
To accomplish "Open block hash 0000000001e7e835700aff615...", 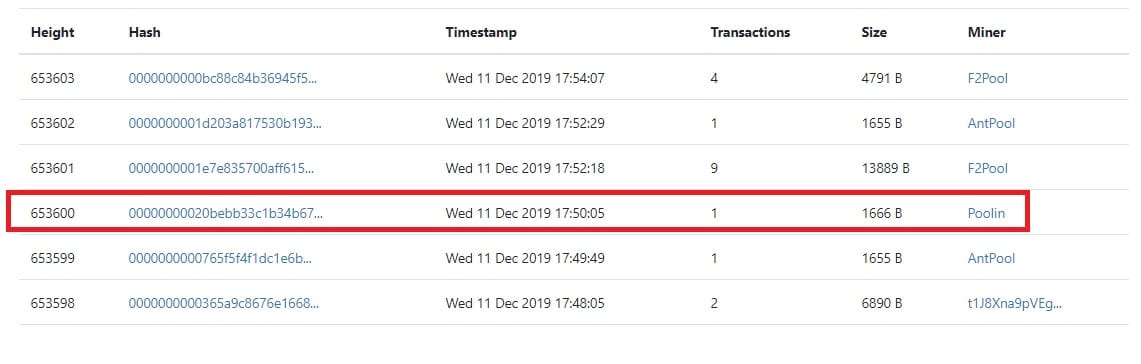I will coord(223,168).
